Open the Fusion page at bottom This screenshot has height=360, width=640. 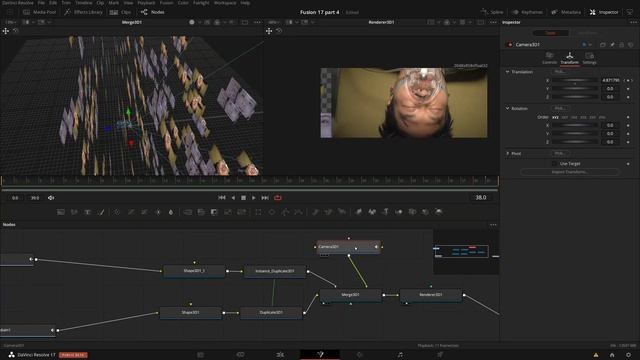320,355
